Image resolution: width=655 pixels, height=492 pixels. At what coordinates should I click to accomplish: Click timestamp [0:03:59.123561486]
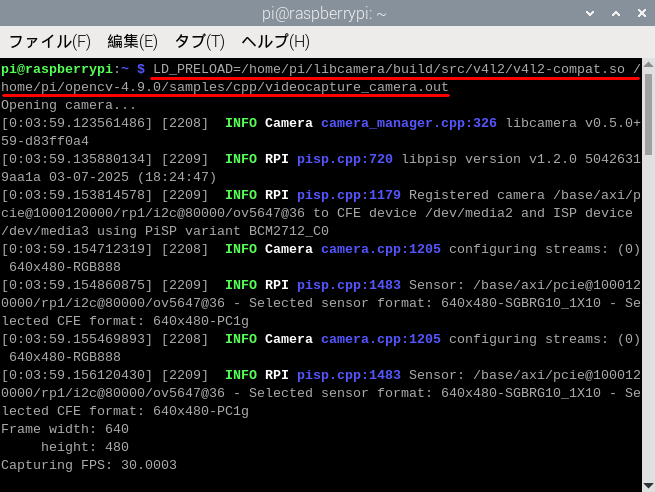click(x=77, y=123)
